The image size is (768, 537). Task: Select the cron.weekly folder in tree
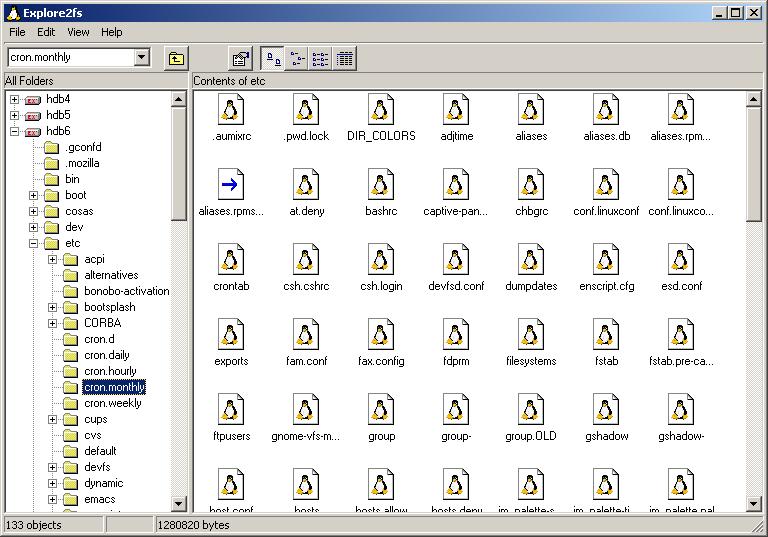point(113,404)
